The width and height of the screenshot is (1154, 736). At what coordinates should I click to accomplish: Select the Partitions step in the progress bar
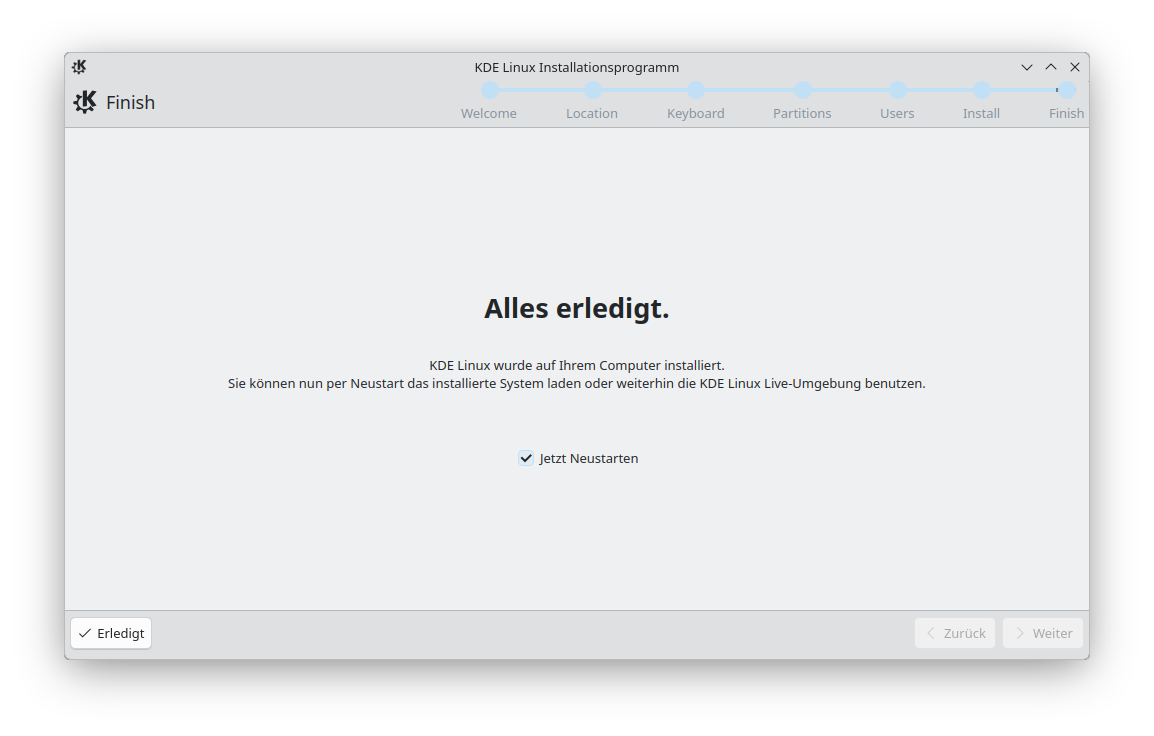802,113
